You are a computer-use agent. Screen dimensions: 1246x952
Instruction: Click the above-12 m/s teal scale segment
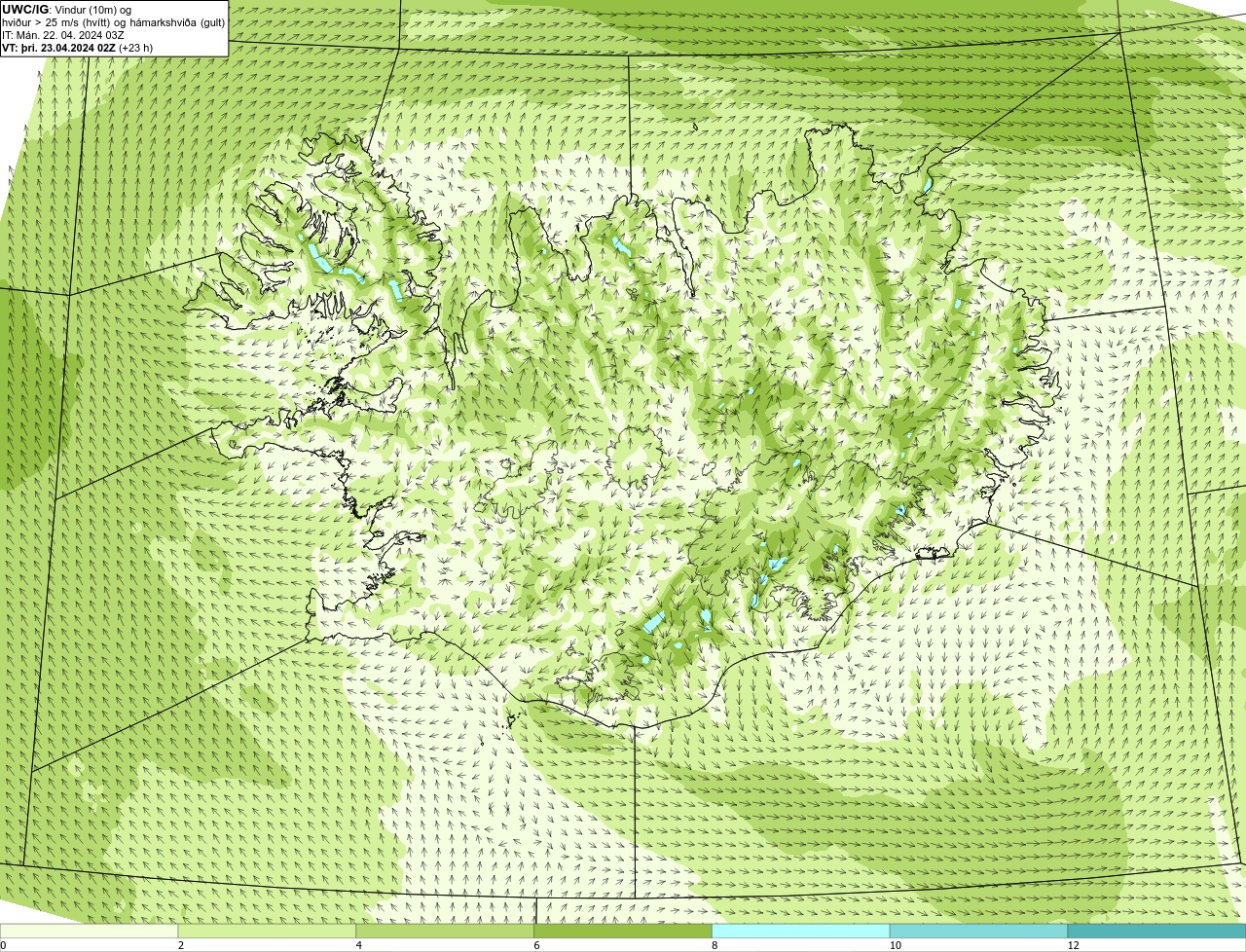1156,931
